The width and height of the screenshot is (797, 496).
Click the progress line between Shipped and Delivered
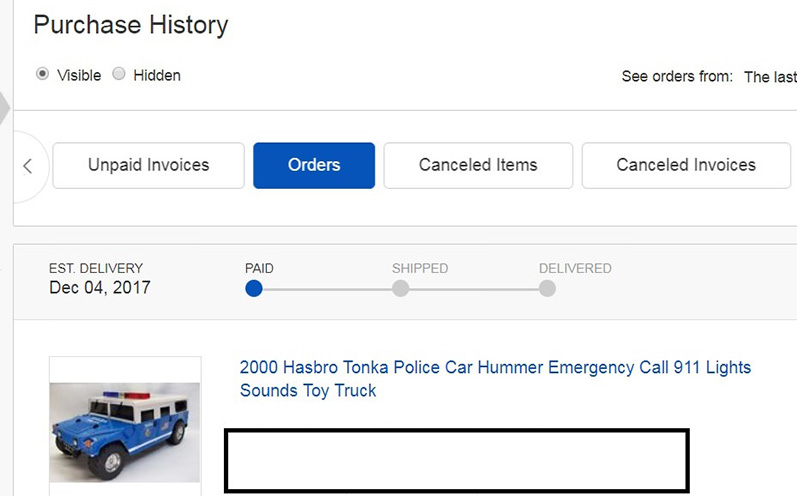click(474, 289)
